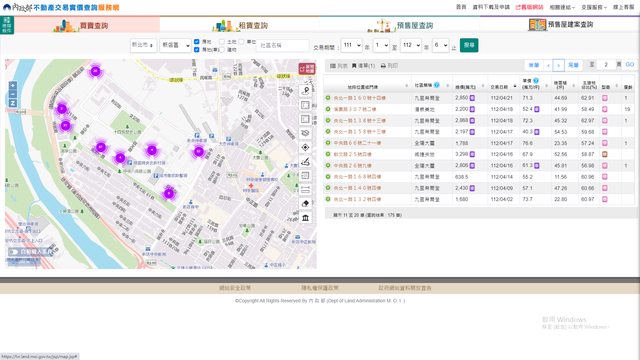Zoom in the map with plus button

[x=13, y=85]
